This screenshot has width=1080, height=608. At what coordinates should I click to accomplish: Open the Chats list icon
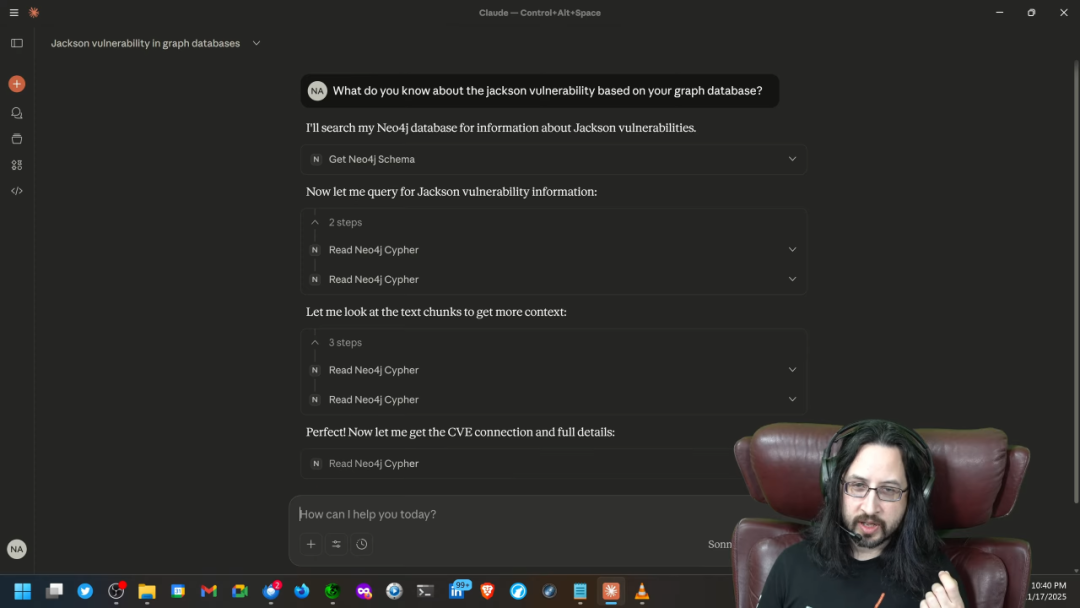(x=17, y=113)
